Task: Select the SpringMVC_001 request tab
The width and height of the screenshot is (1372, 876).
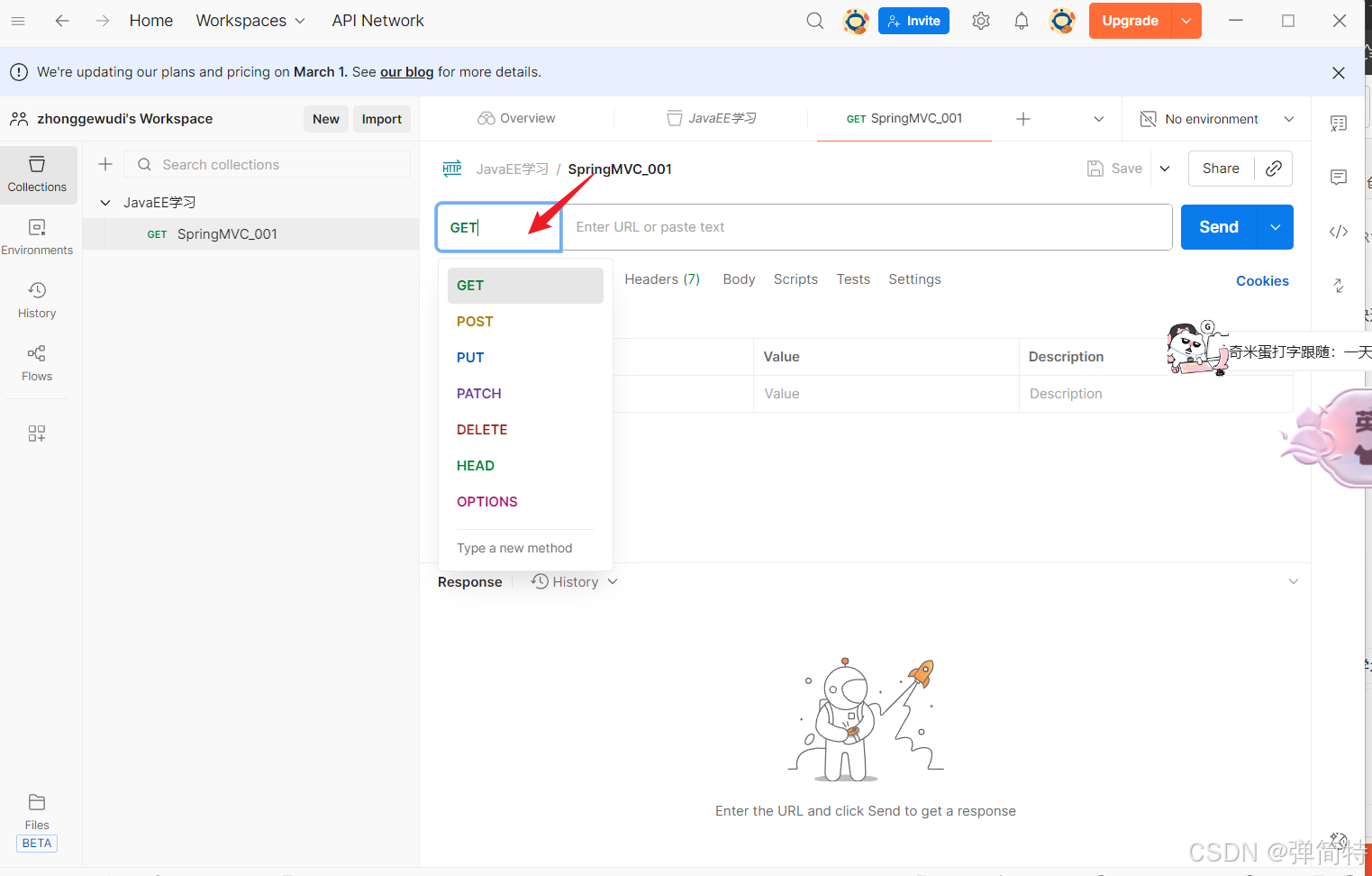Action: click(x=904, y=119)
